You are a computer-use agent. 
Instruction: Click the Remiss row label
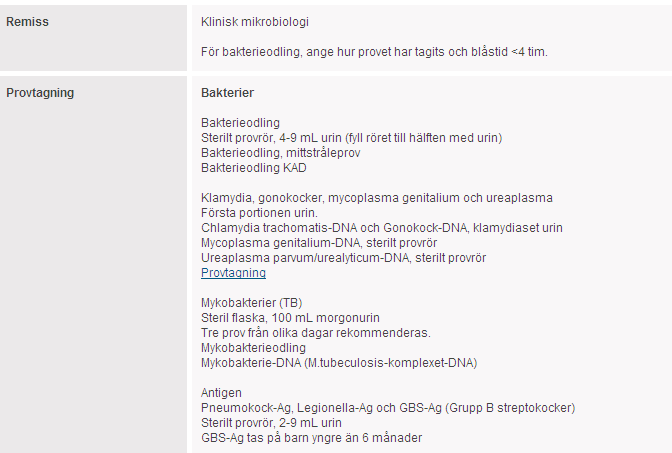click(x=27, y=22)
